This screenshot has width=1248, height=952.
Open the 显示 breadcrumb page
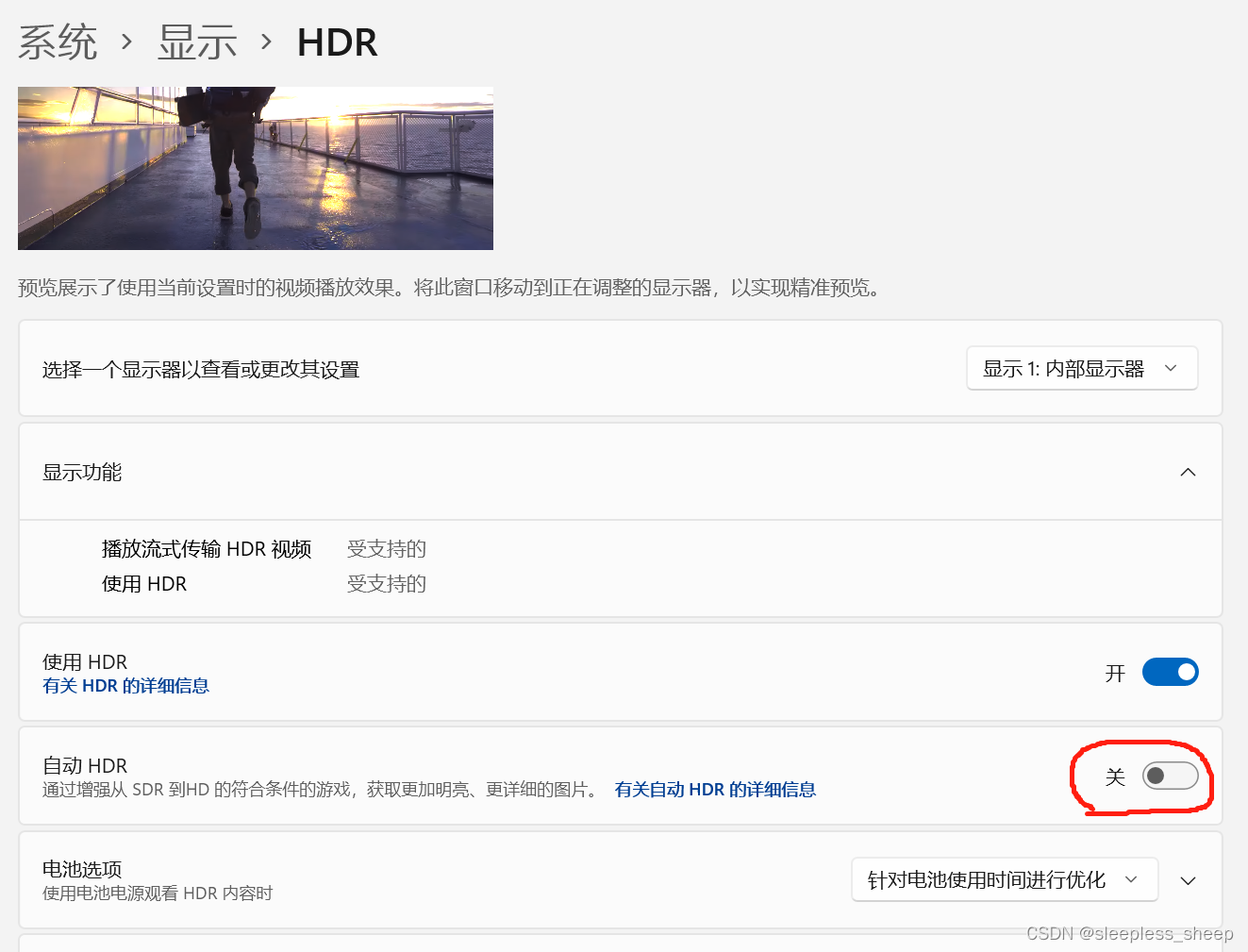pyautogui.click(x=197, y=42)
